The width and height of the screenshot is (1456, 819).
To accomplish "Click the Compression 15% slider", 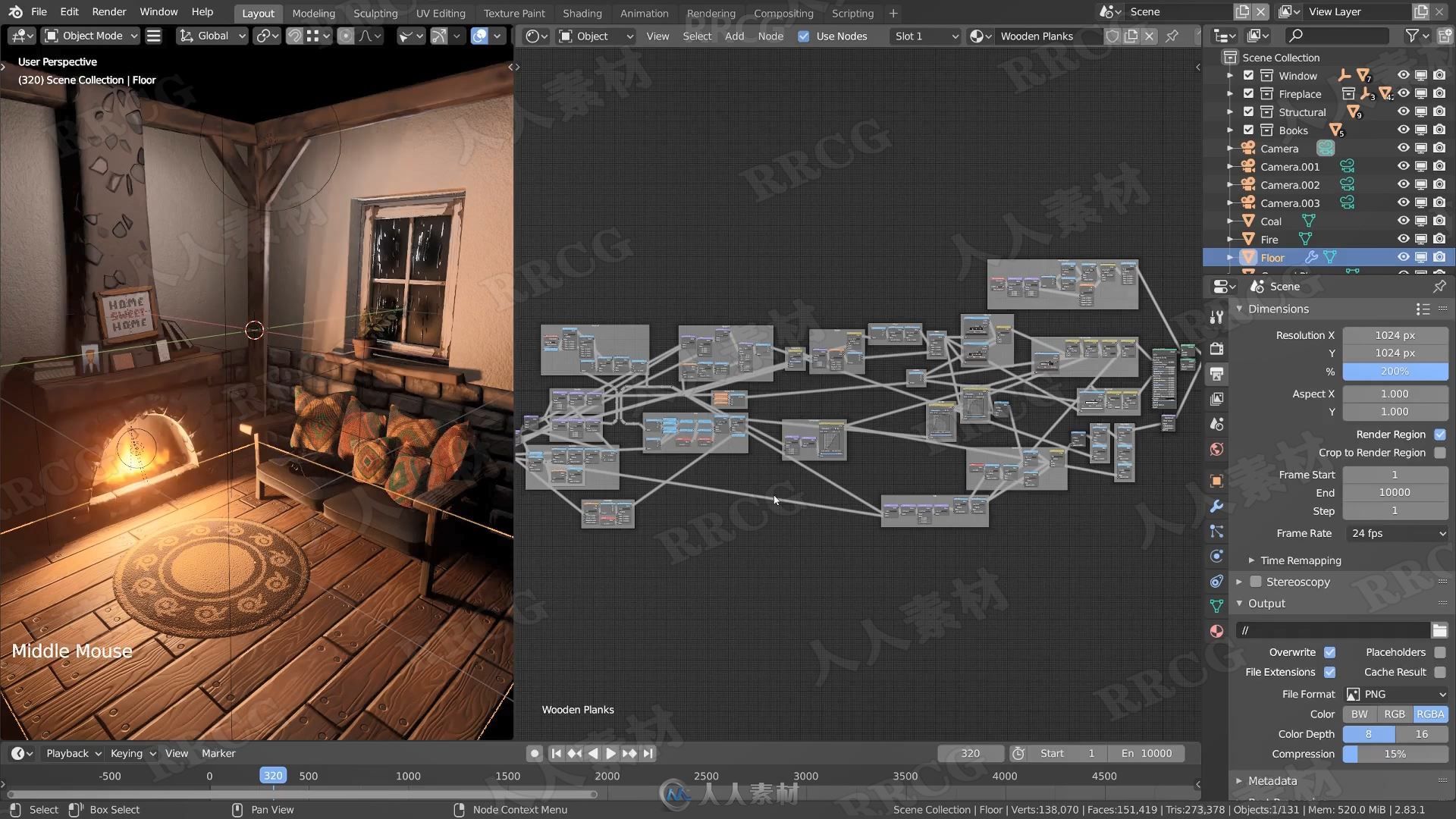I will click(x=1395, y=754).
